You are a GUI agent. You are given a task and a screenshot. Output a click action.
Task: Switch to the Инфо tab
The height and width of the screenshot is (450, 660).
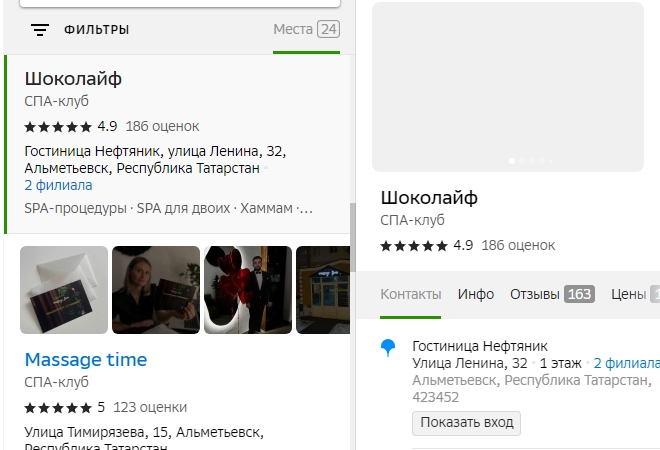pos(476,294)
